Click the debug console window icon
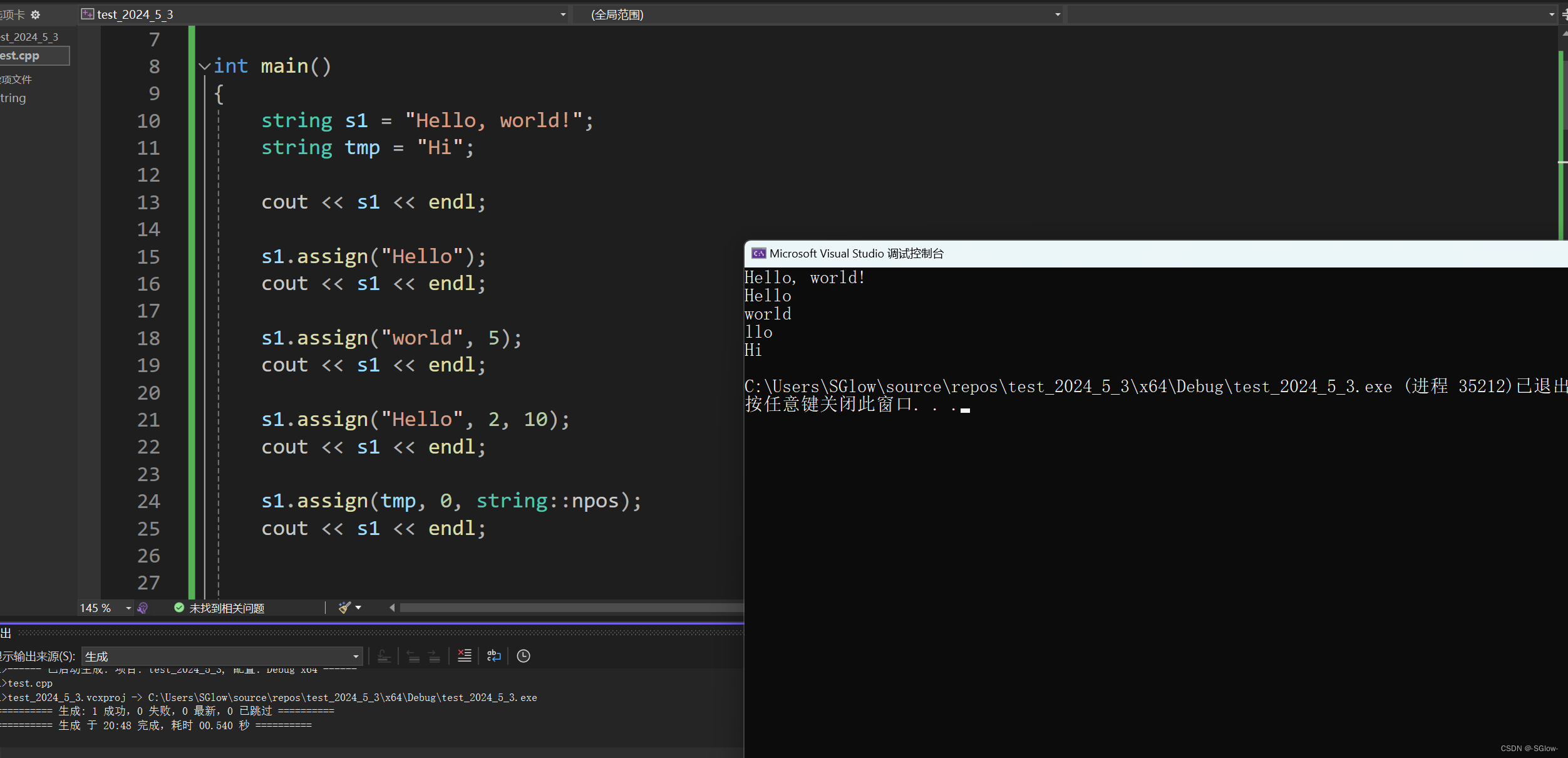 tap(758, 253)
